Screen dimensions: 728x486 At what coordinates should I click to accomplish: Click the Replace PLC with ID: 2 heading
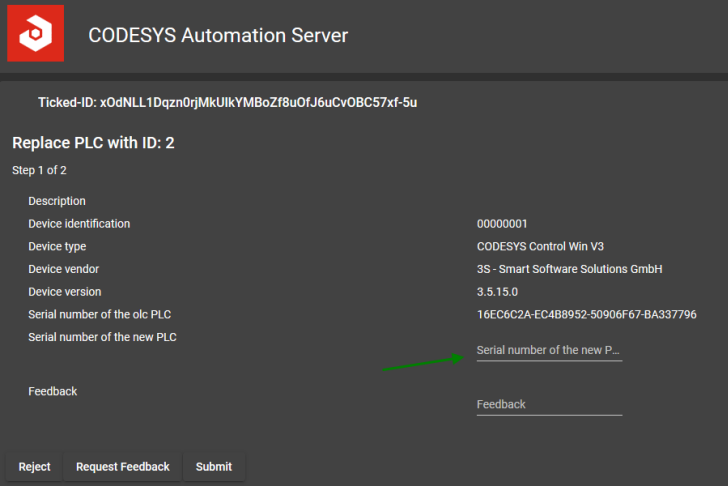[x=93, y=143]
